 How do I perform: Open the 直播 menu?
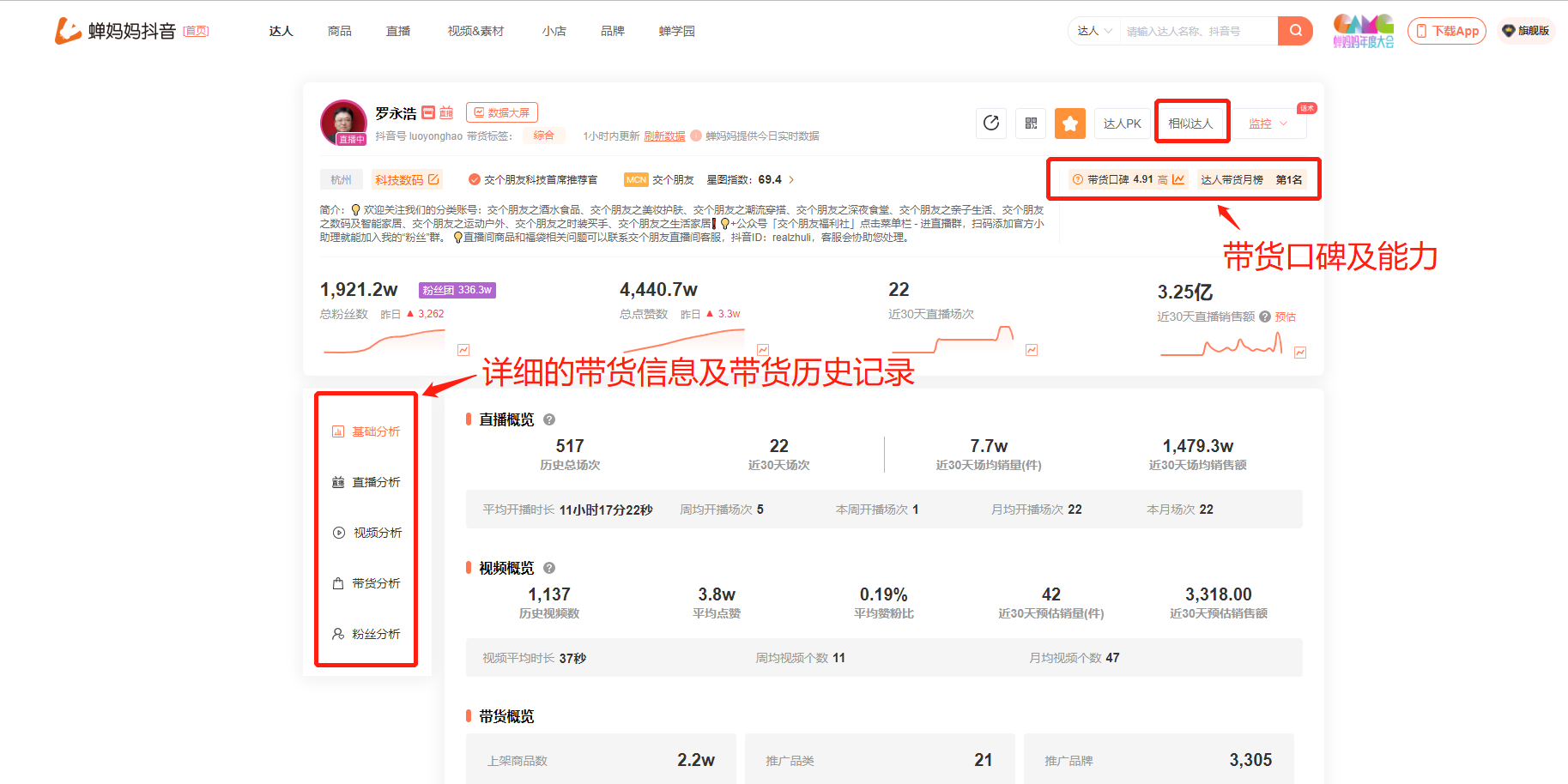(397, 31)
